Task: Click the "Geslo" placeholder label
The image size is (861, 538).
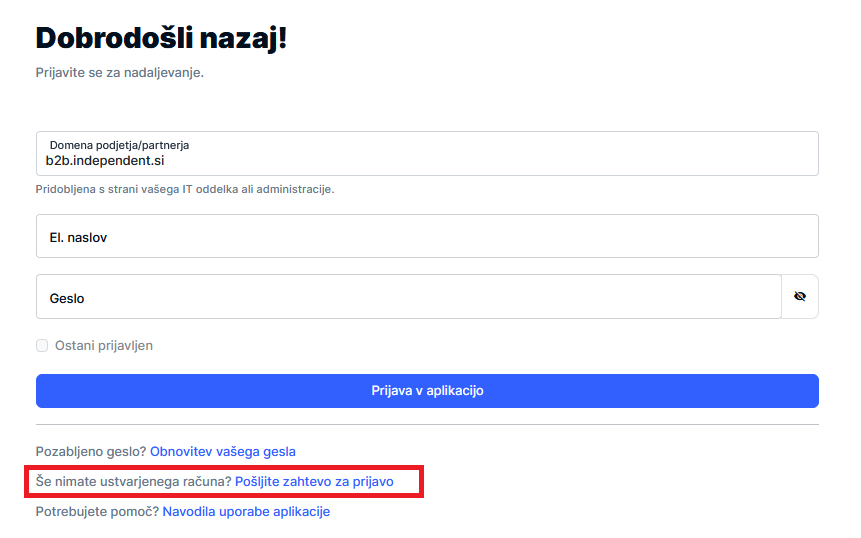Action: [x=68, y=298]
